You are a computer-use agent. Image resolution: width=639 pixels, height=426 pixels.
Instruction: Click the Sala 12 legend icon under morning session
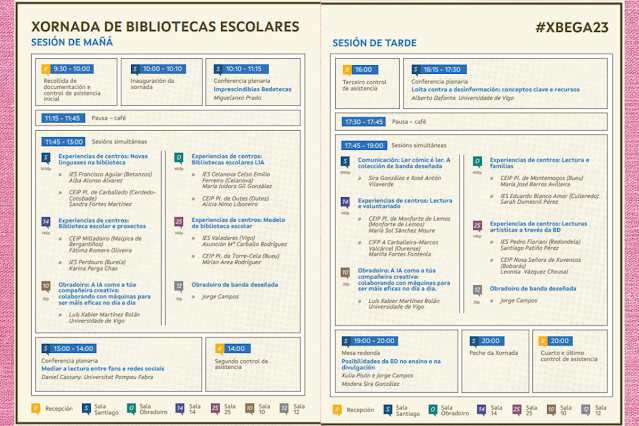coord(284,408)
